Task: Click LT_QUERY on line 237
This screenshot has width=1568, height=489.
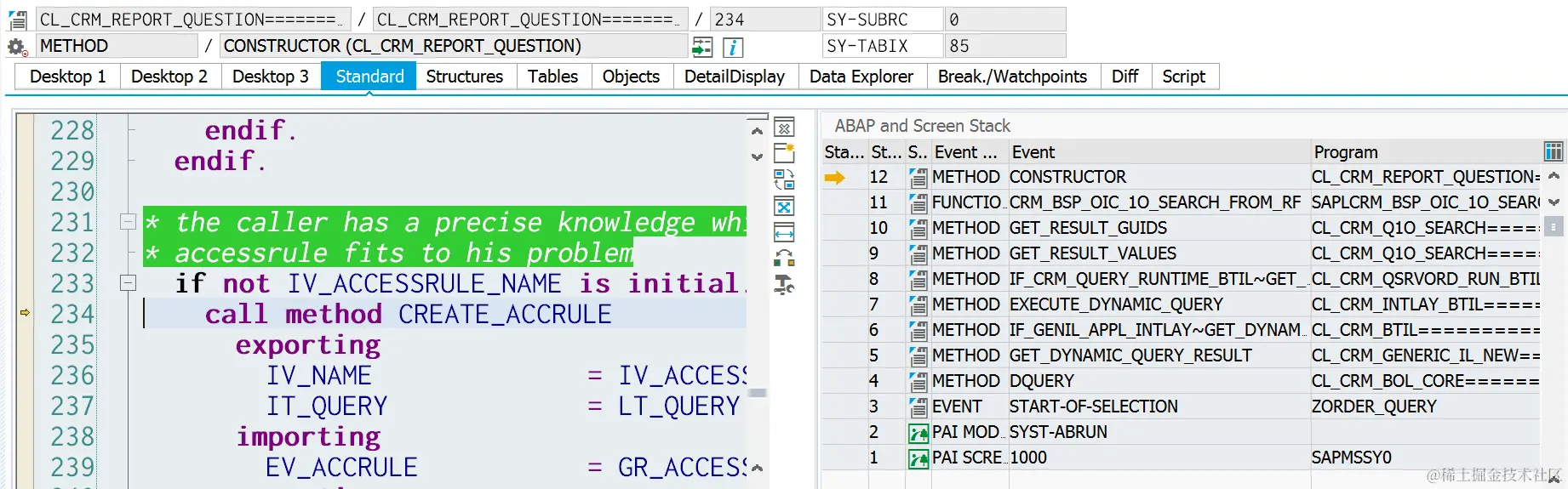Action: [x=678, y=407]
